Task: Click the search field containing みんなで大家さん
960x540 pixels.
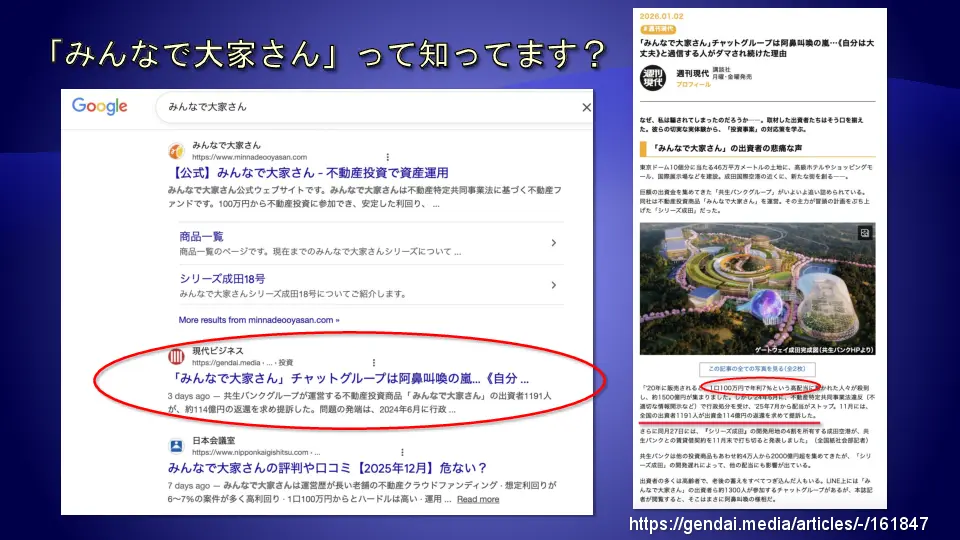Action: click(373, 107)
